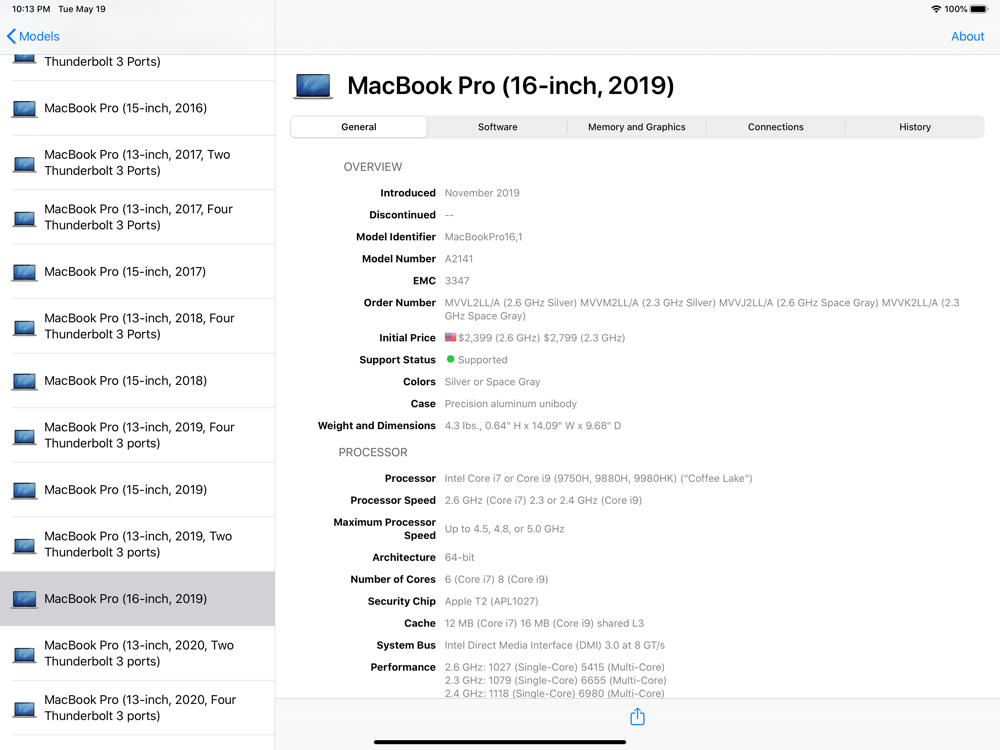The width and height of the screenshot is (1000, 750).
Task: Click the green Supported status dot
Action: (450, 359)
